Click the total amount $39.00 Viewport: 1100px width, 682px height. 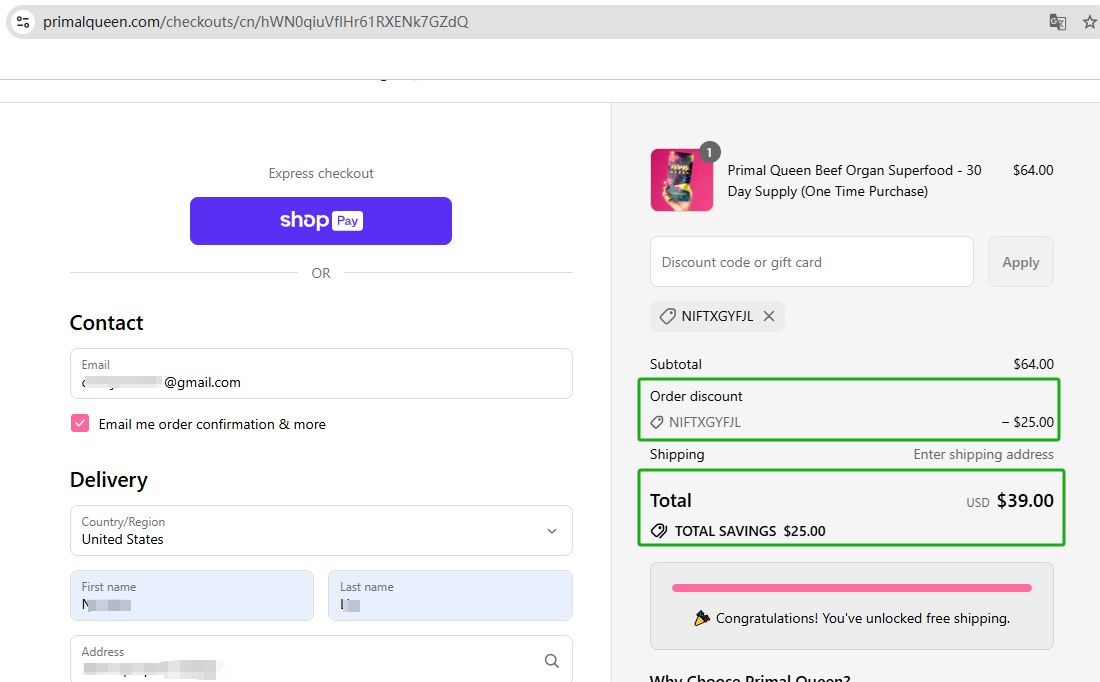coord(1025,501)
